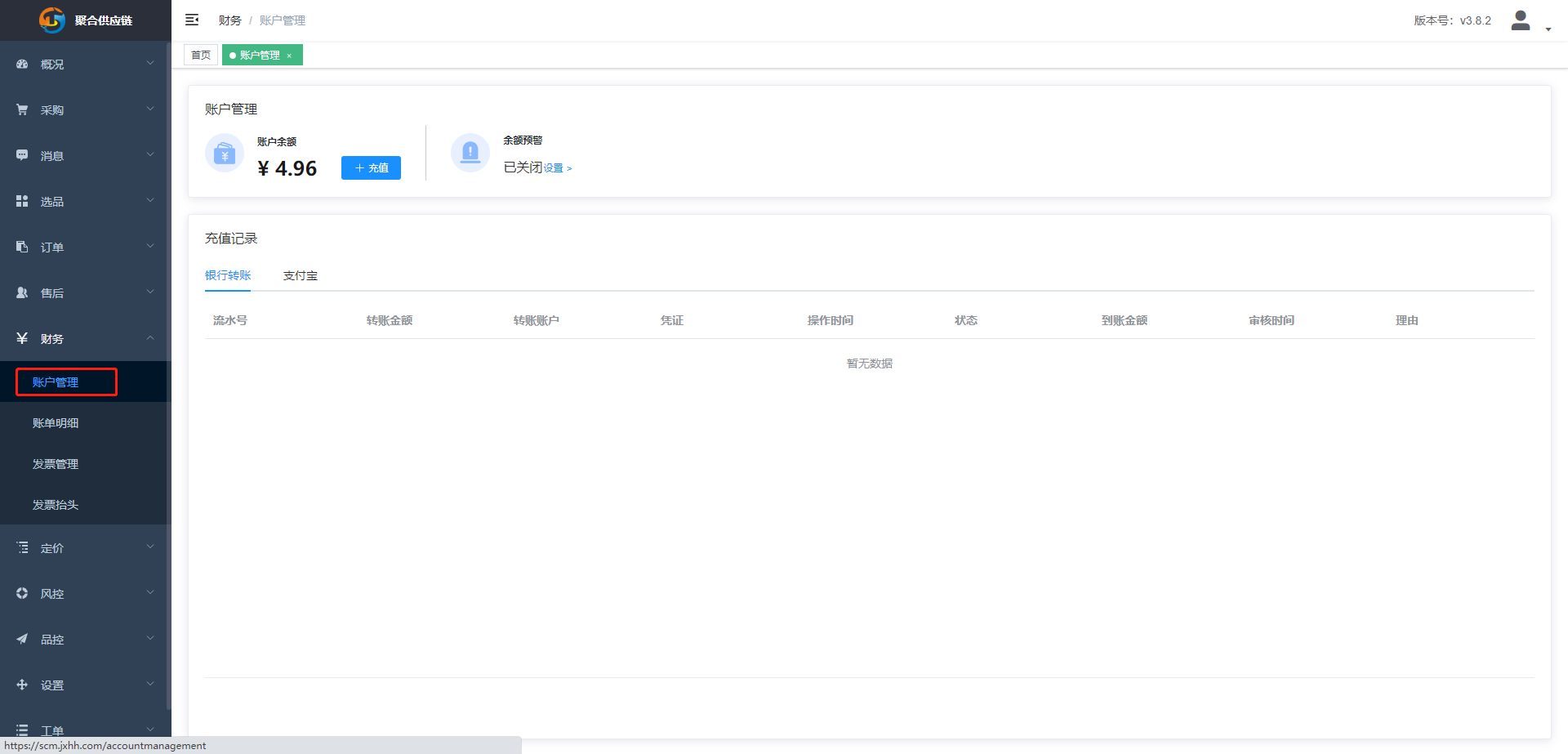Click the 操作时间 column header

point(831,320)
